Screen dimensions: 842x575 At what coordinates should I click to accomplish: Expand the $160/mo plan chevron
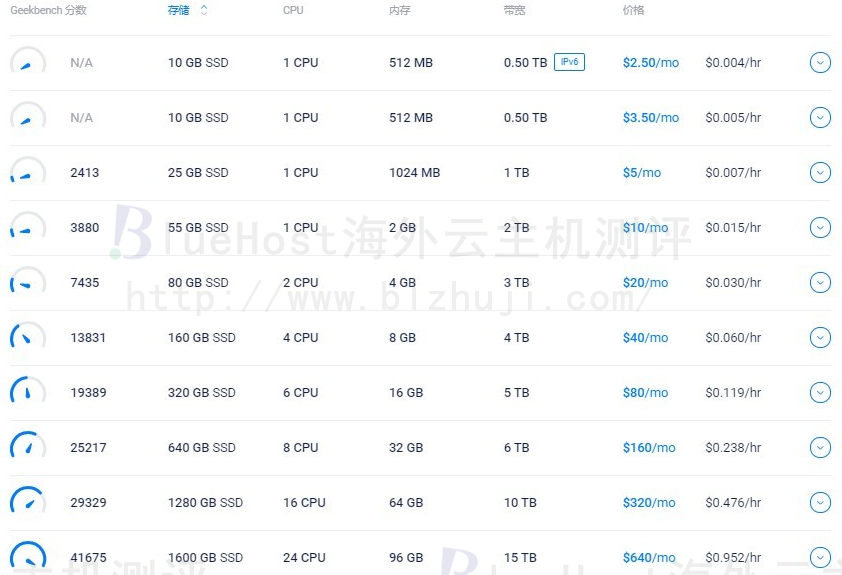point(820,447)
